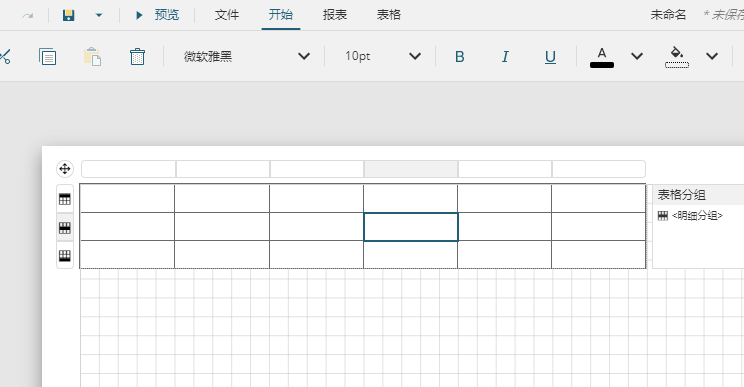Toggle underline formatting
The height and width of the screenshot is (387, 744).
click(550, 57)
